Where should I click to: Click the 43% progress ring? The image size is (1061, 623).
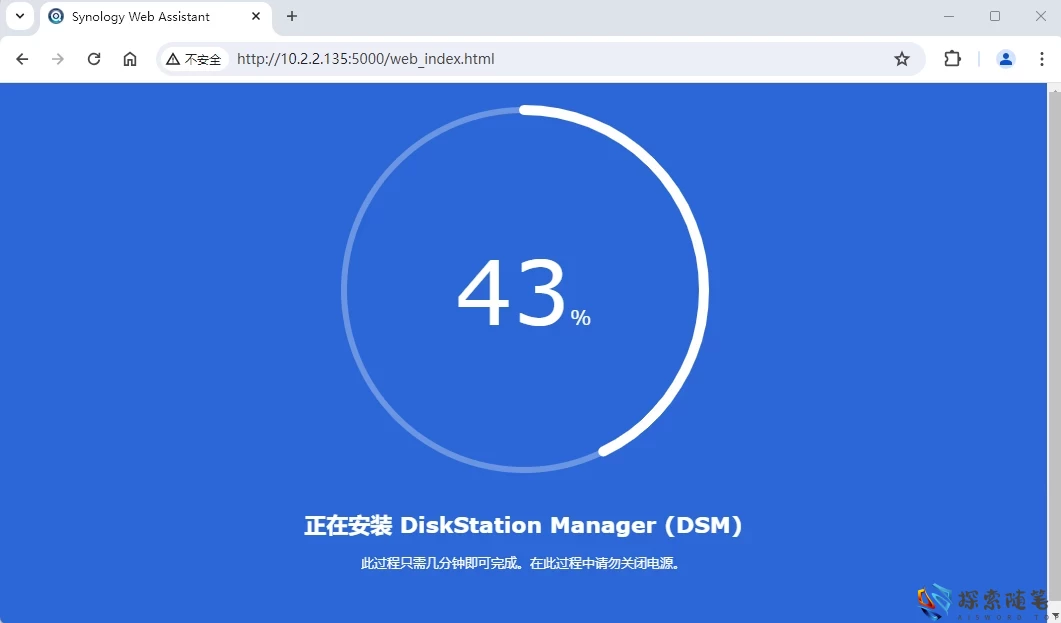(x=524, y=290)
